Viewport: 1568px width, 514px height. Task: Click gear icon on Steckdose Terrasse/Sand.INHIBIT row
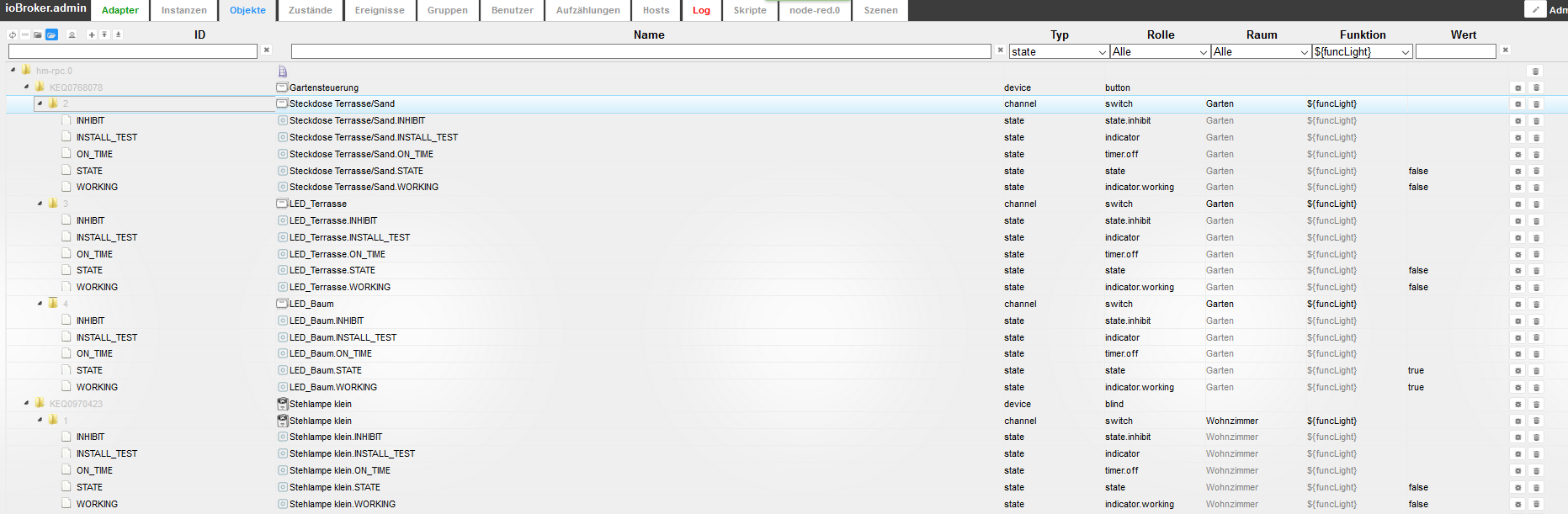[x=1518, y=121]
